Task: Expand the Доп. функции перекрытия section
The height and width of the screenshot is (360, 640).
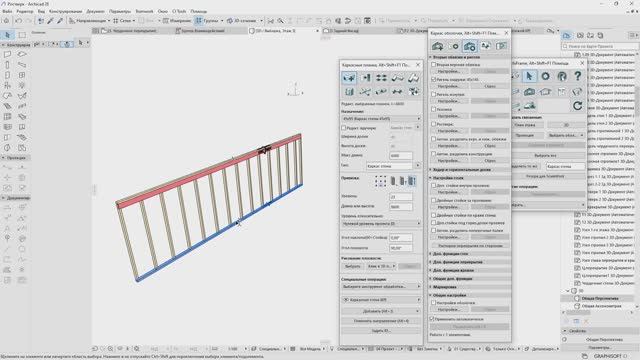Action: (469, 262)
